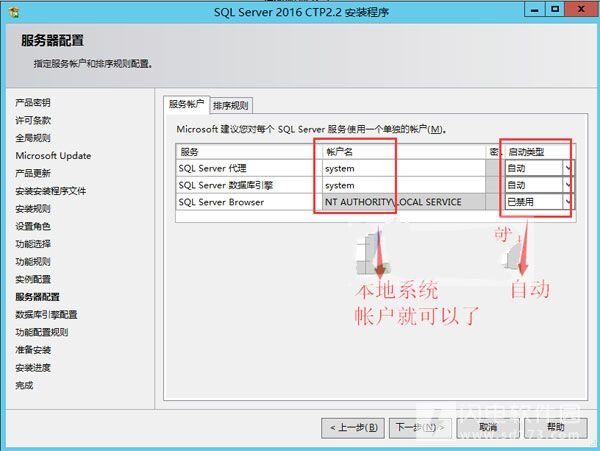Click the 取消 cancel button
This screenshot has width=600, height=451.
pos(488,427)
